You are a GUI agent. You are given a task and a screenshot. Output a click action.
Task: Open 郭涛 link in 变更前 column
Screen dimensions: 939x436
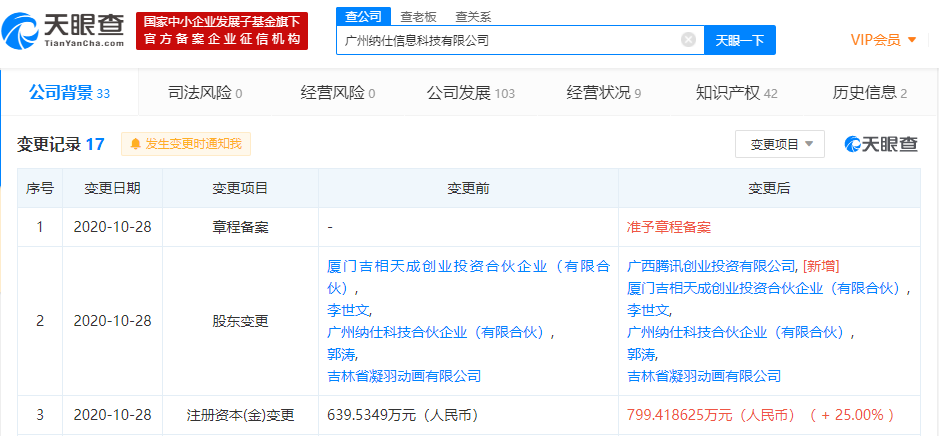click(x=341, y=355)
